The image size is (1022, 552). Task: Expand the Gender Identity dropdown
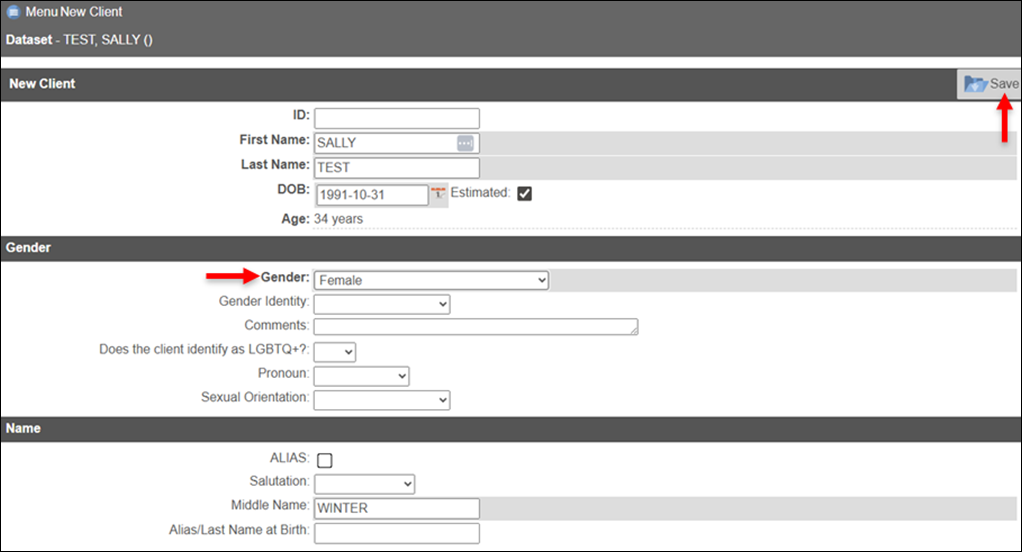[x=381, y=303]
